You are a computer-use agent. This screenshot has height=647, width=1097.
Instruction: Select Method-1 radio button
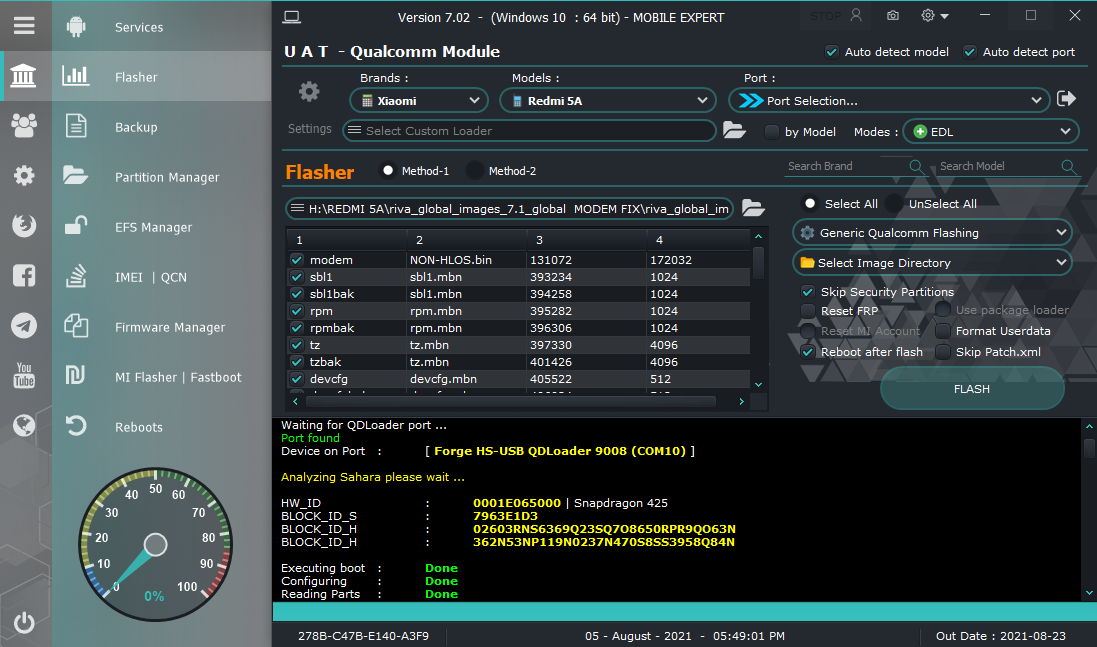coord(388,170)
